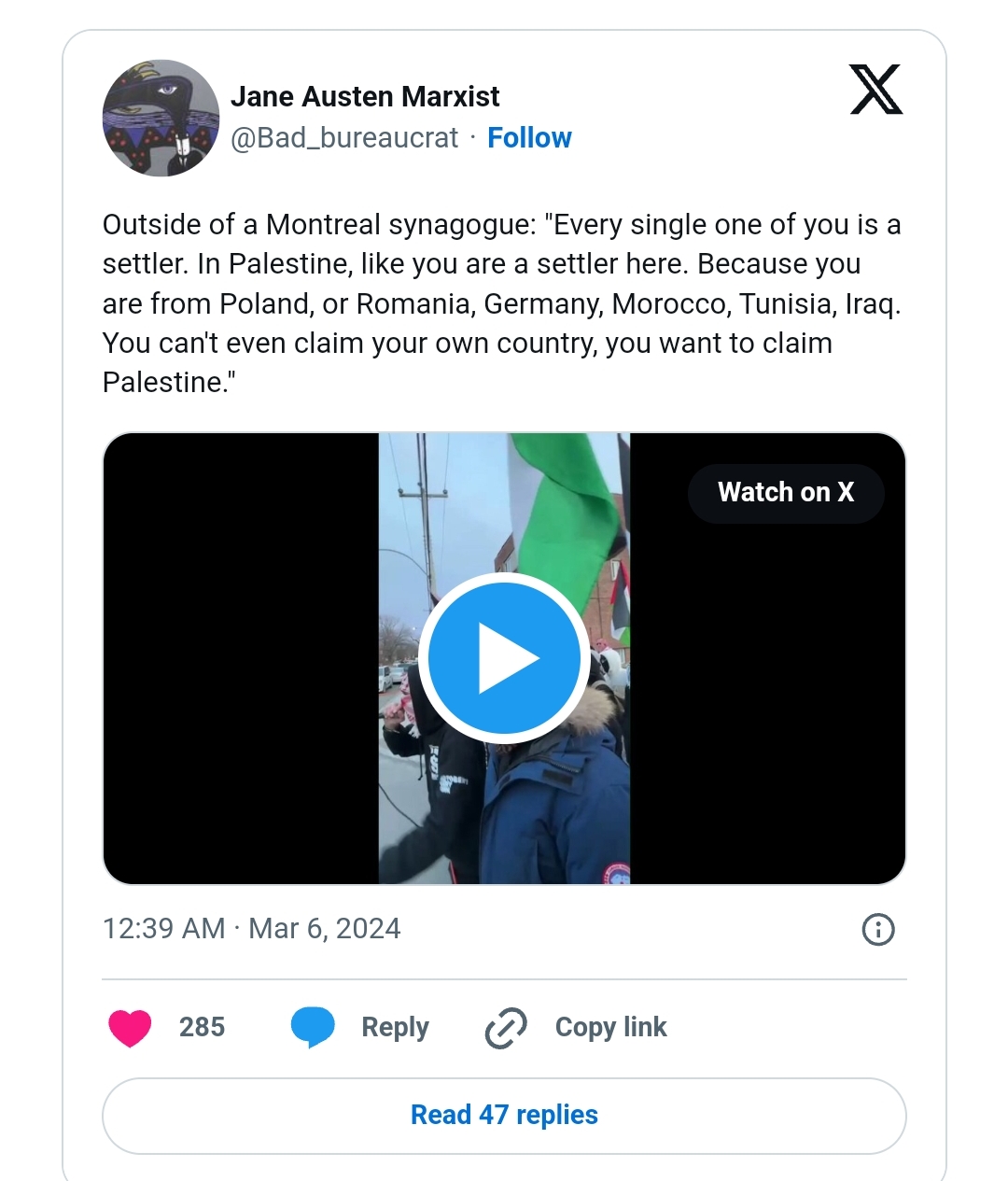1008x1181 pixels.
Task: Open the @Bad_bureaucrat handle link
Action: click(344, 138)
